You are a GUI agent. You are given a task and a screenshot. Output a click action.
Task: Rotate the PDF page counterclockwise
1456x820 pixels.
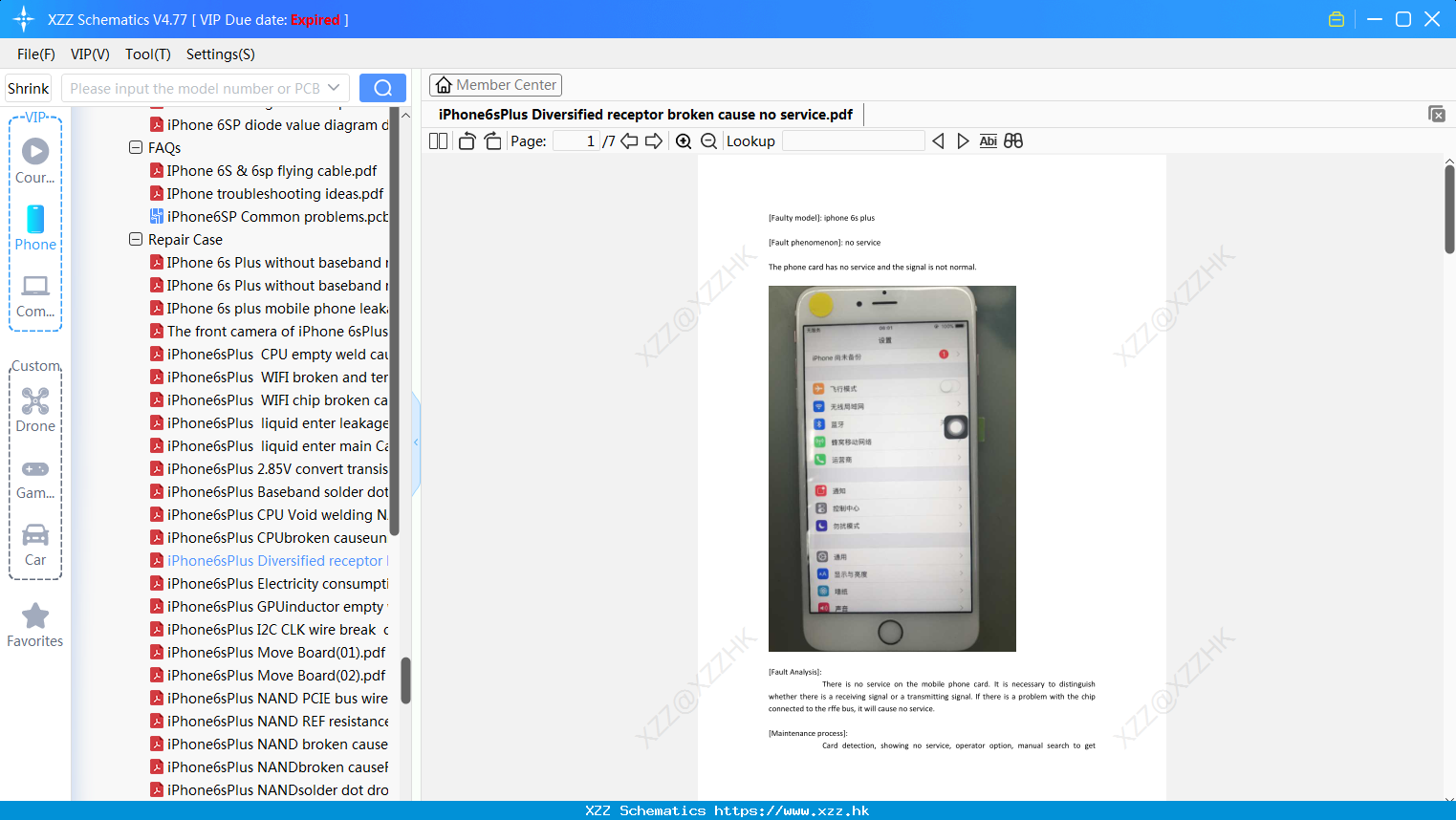pos(467,141)
